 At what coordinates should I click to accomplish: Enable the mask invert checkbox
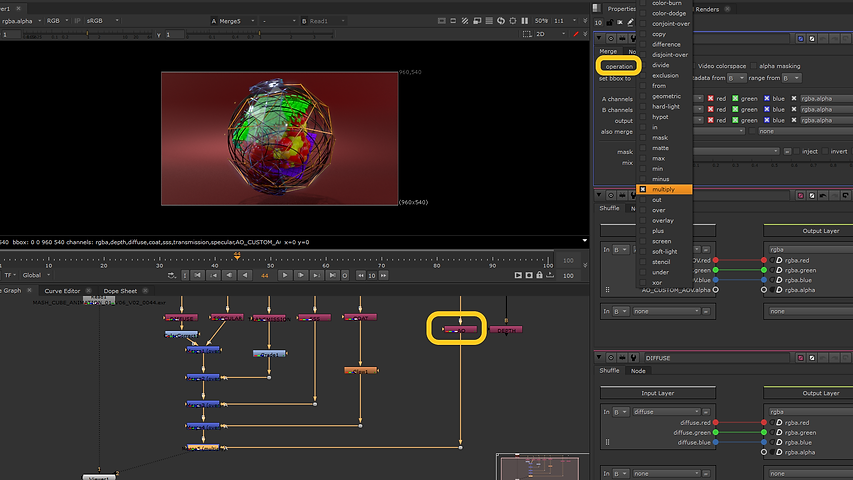coord(825,151)
